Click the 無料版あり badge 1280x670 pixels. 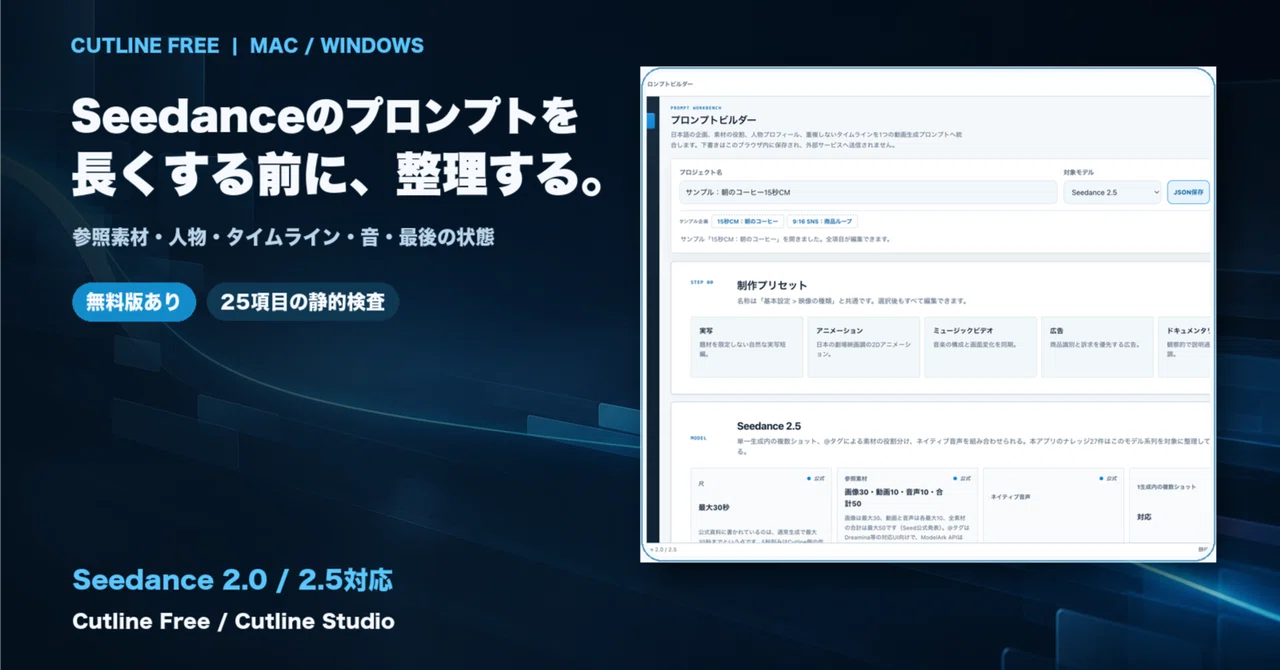pyautogui.click(x=133, y=302)
